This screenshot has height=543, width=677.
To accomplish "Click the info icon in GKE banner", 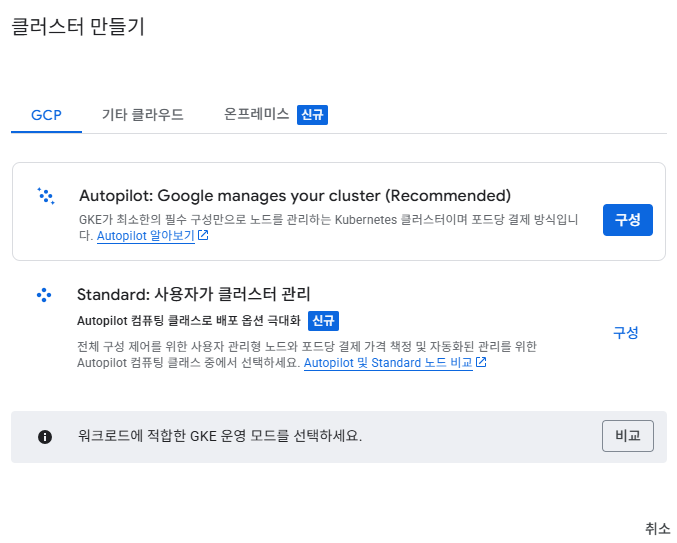I will point(45,437).
